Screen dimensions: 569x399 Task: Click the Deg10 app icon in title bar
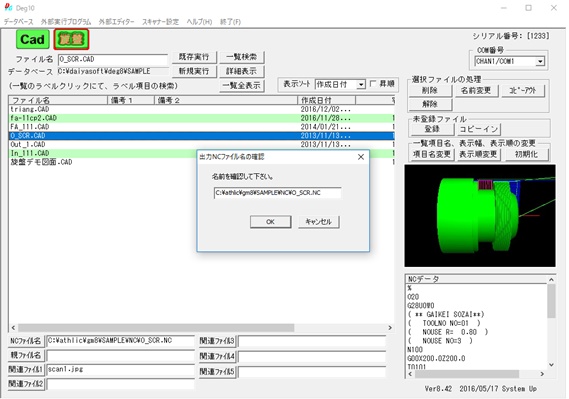pyautogui.click(x=8, y=7)
